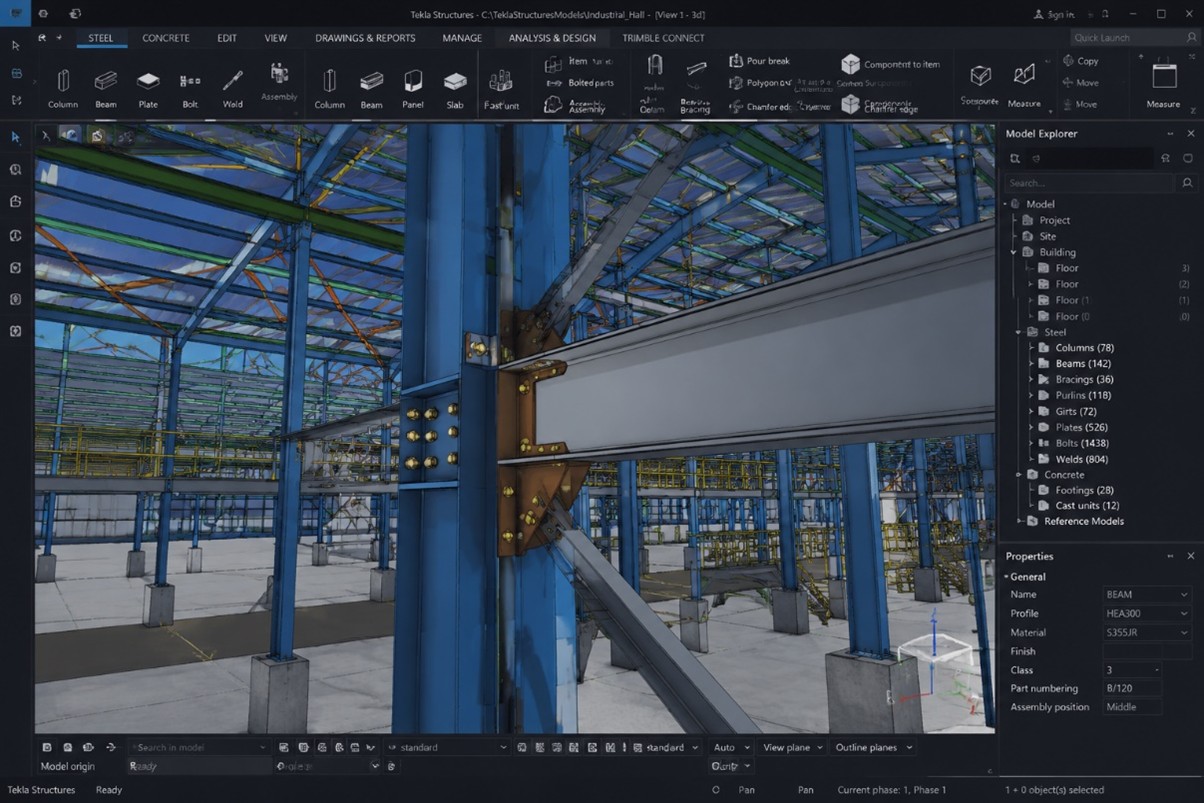Expand the Columns (78) tree node
The image size is (1204, 803).
(x=1032, y=348)
